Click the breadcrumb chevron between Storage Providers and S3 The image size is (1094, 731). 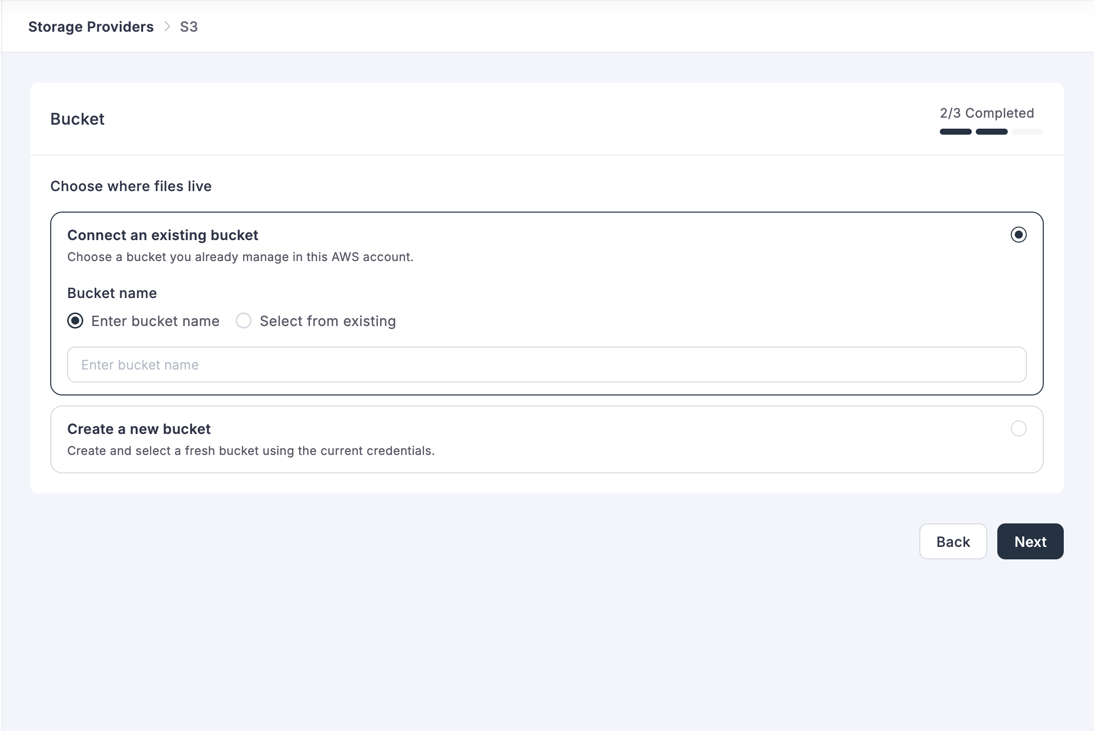(x=166, y=26)
